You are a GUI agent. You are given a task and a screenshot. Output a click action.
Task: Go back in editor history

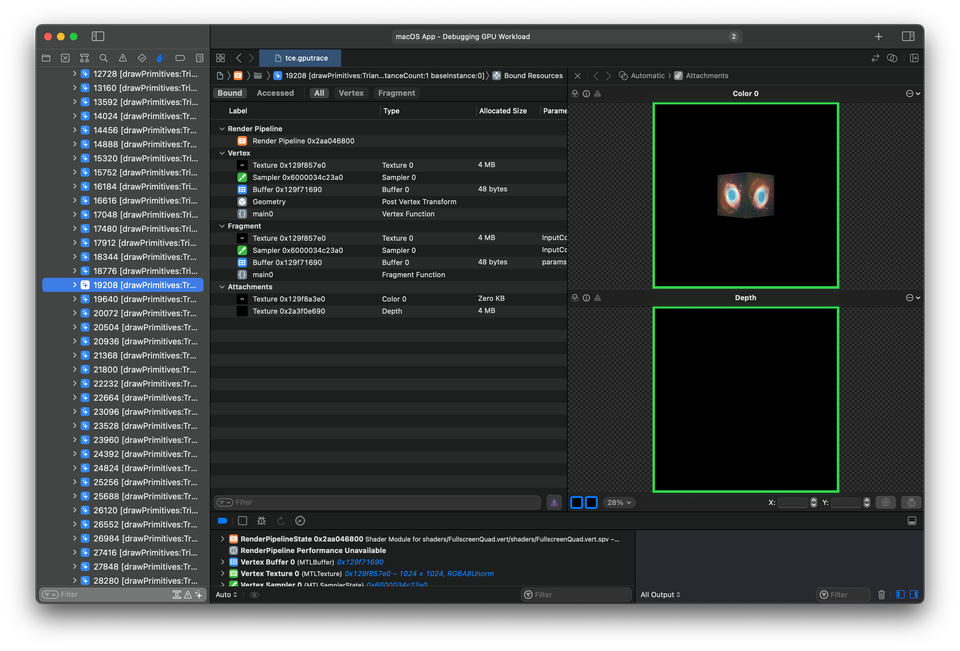pos(239,58)
